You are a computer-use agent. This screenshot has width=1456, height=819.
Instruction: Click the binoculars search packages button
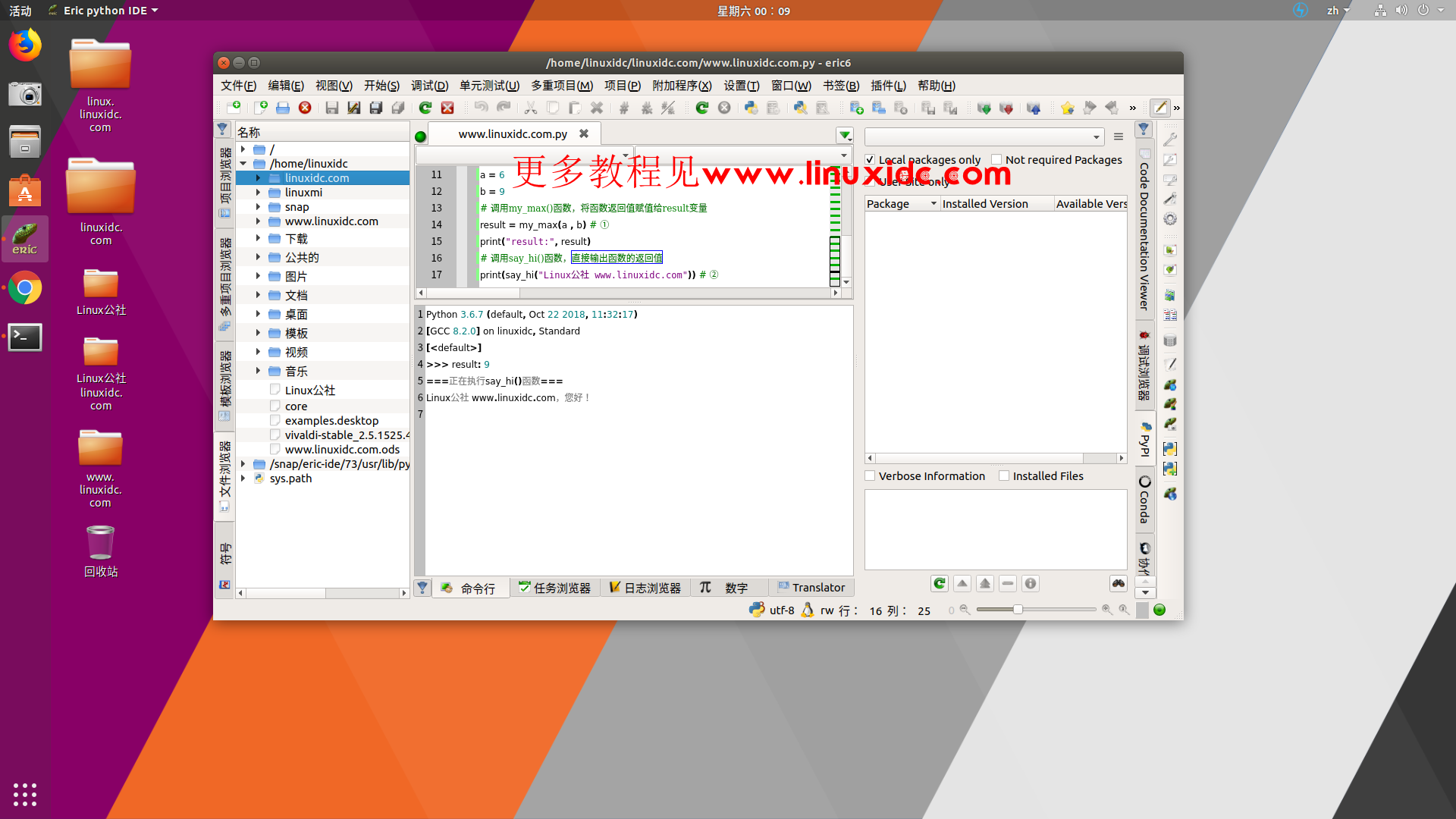point(1118,583)
